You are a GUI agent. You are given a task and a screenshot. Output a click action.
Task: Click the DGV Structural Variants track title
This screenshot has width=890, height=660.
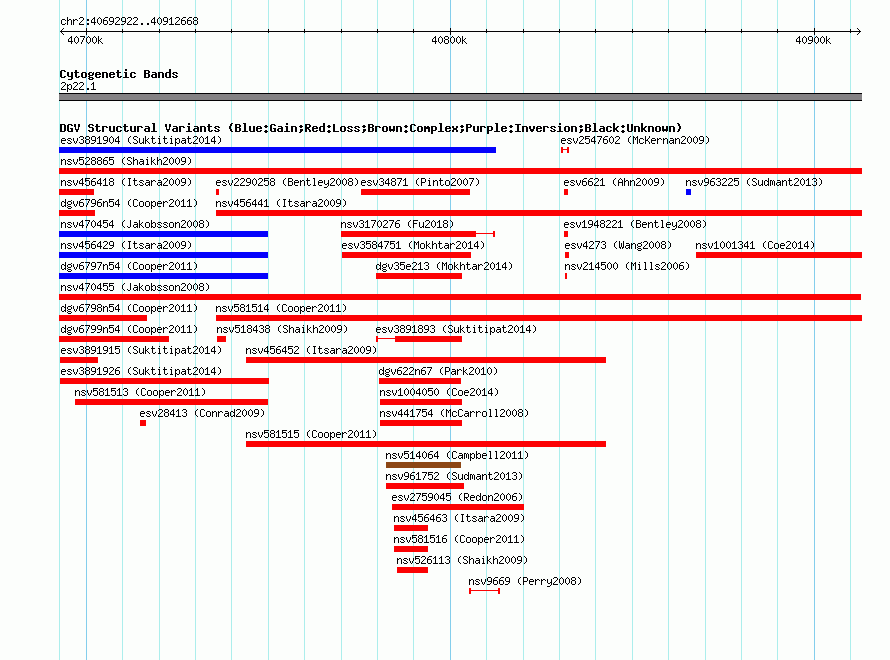370,128
